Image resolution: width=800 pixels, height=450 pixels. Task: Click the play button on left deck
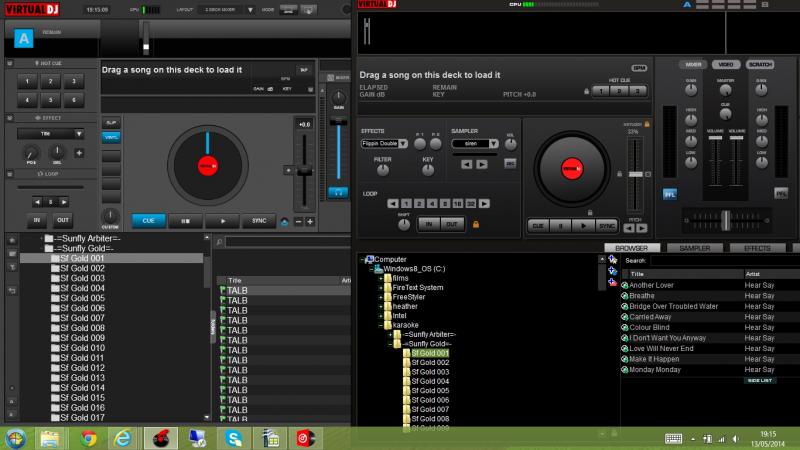tap(222, 221)
